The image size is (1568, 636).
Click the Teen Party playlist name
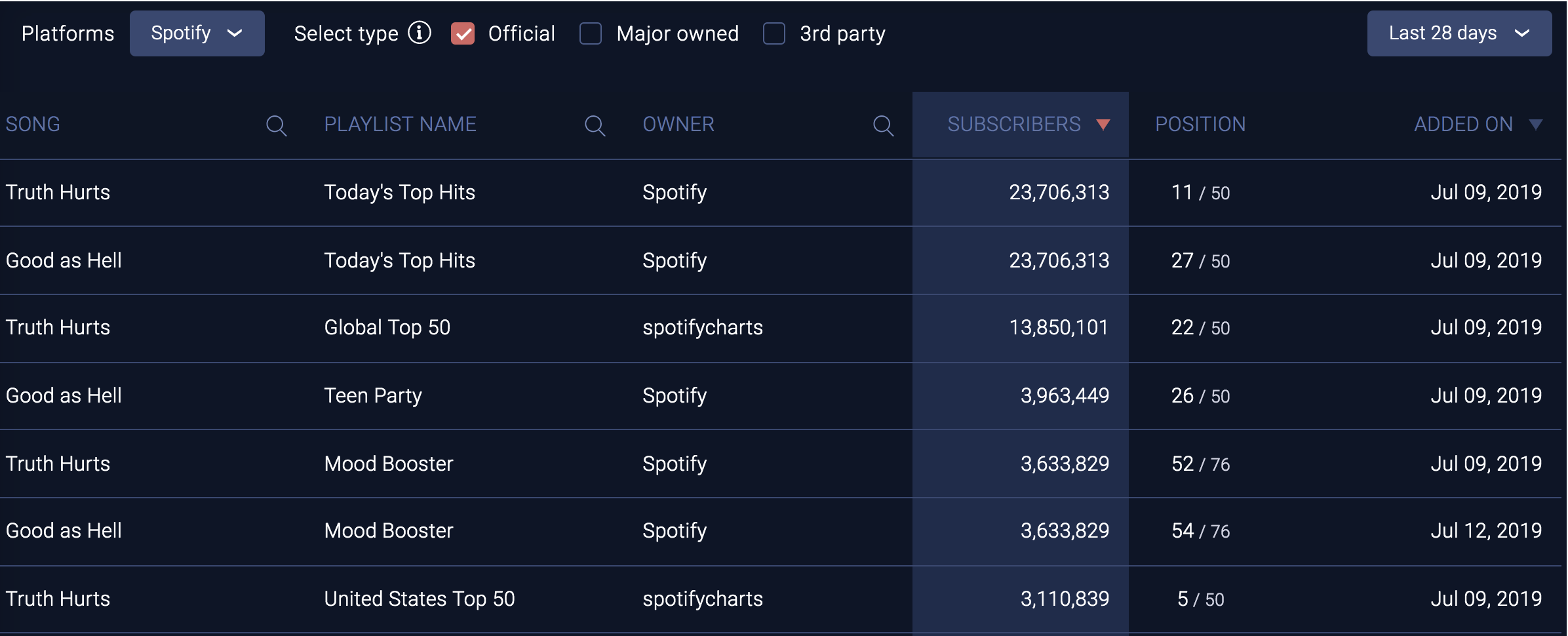point(373,395)
